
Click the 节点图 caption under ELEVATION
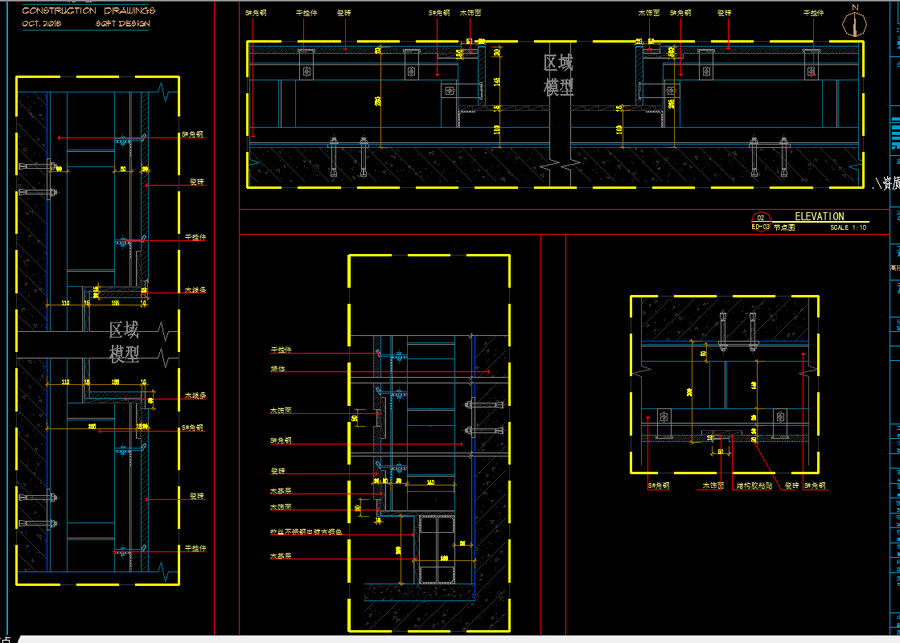tap(783, 228)
